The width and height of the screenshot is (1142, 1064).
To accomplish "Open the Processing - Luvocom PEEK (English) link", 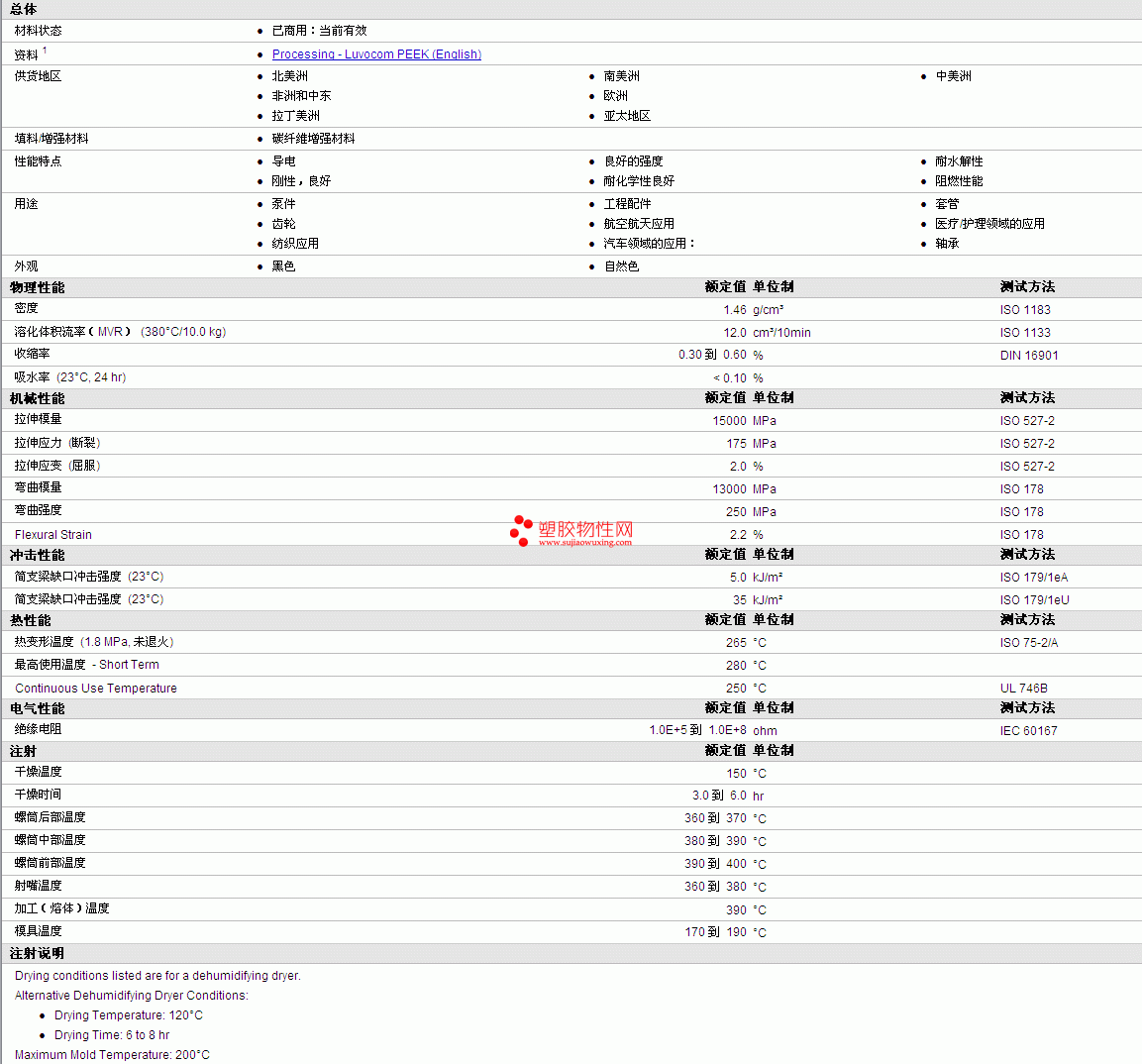I will click(x=376, y=53).
